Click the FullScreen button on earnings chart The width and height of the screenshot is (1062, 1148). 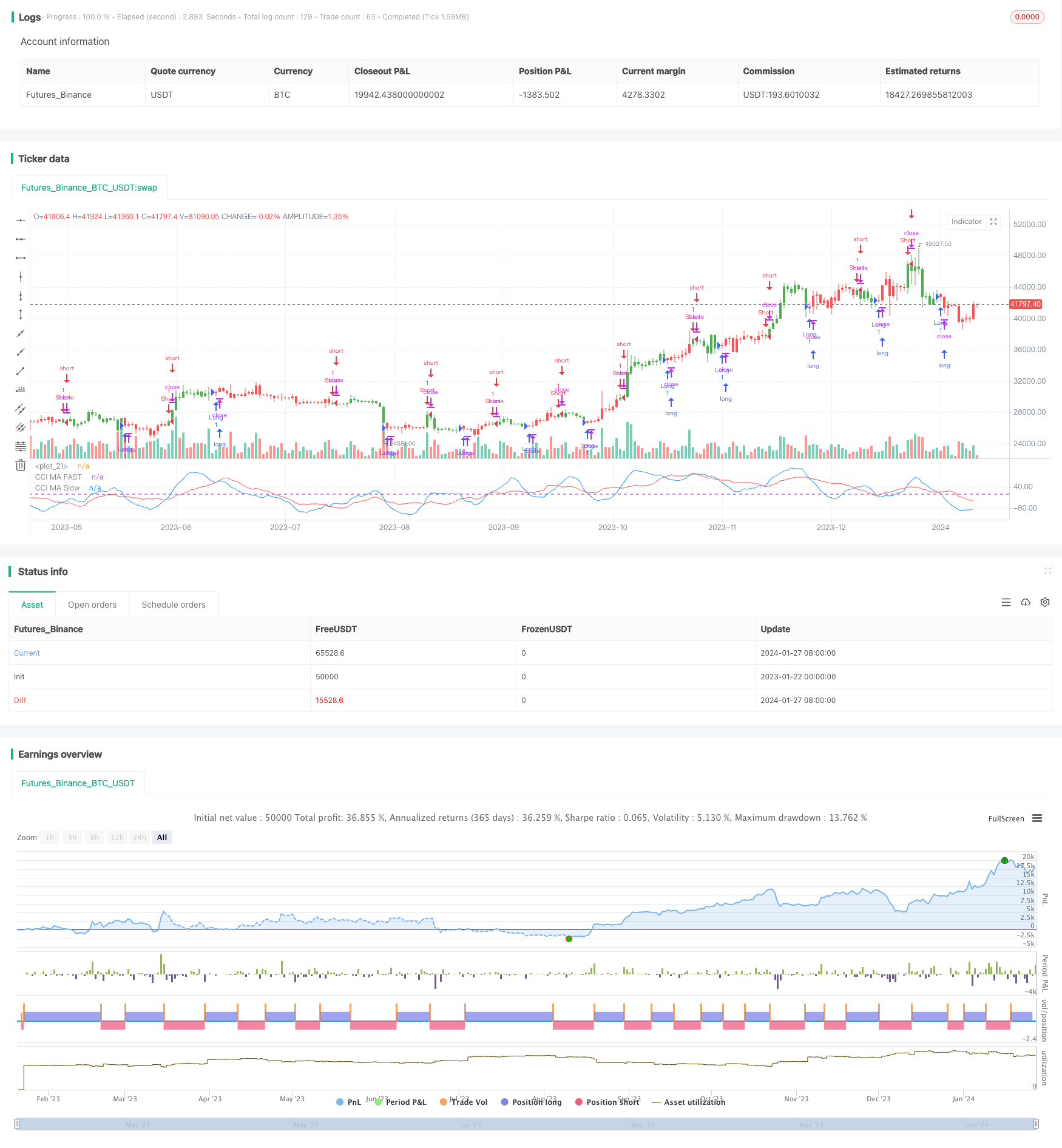click(1006, 818)
